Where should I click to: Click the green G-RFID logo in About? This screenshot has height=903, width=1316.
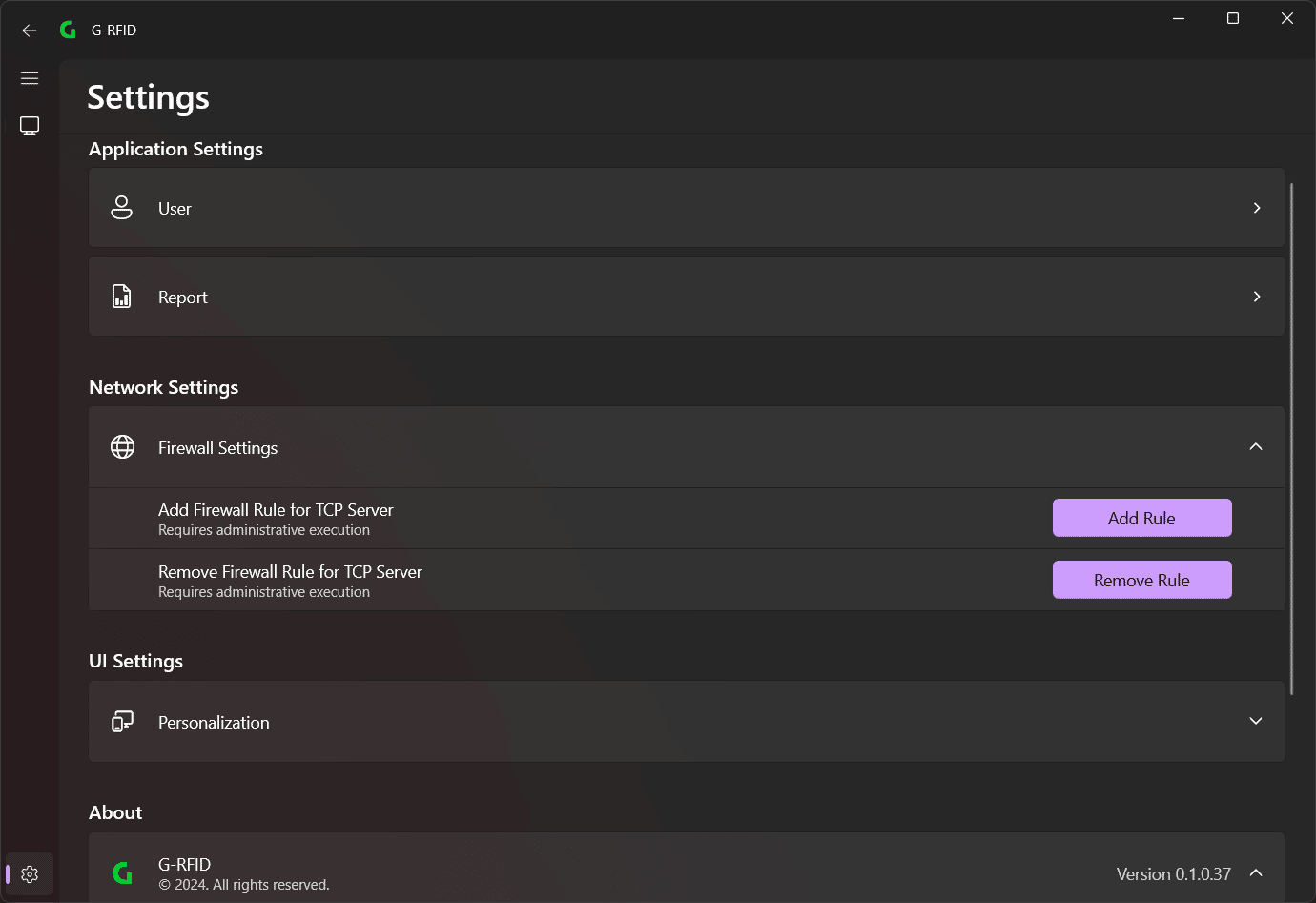click(x=122, y=872)
